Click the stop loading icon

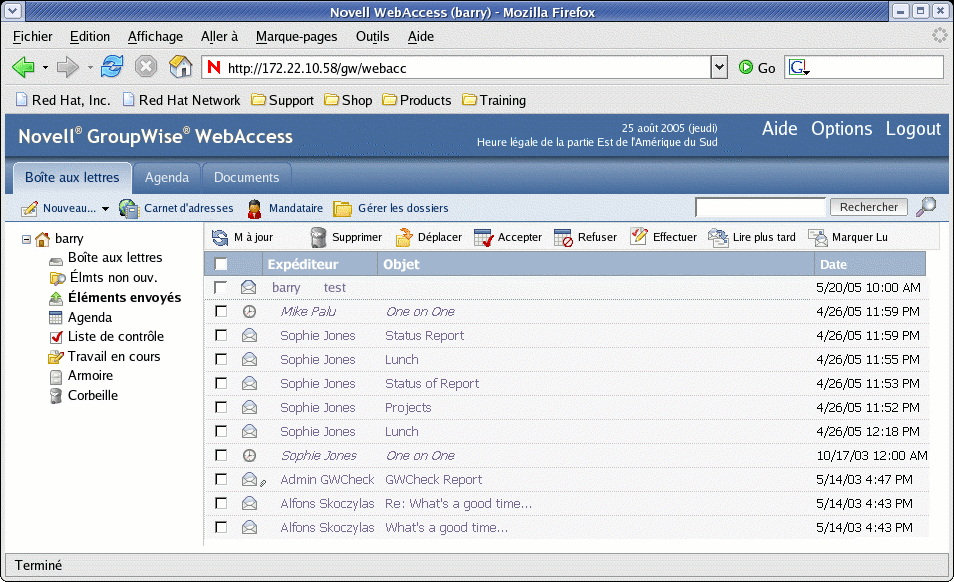click(x=146, y=66)
